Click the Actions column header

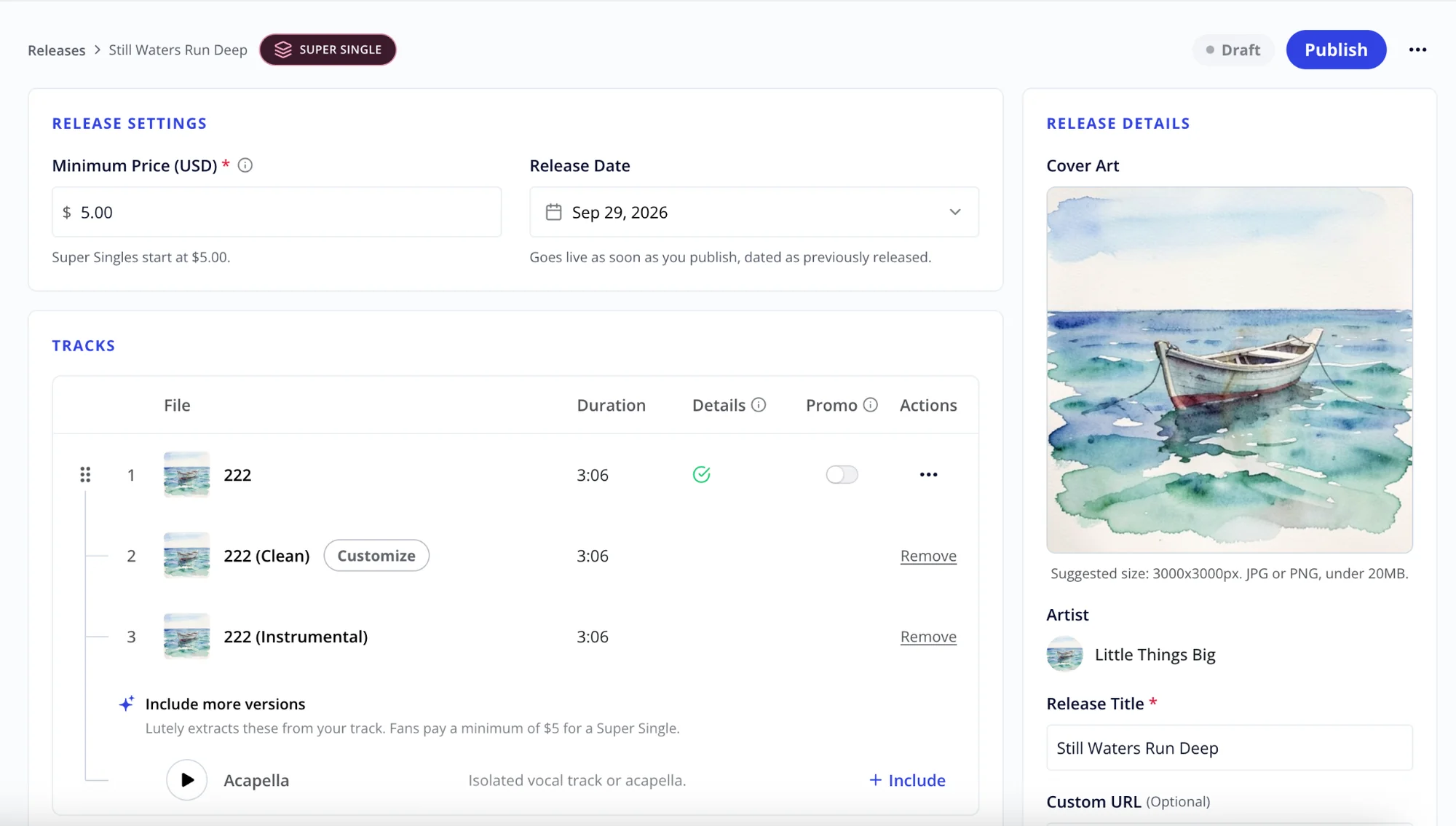[x=928, y=405]
